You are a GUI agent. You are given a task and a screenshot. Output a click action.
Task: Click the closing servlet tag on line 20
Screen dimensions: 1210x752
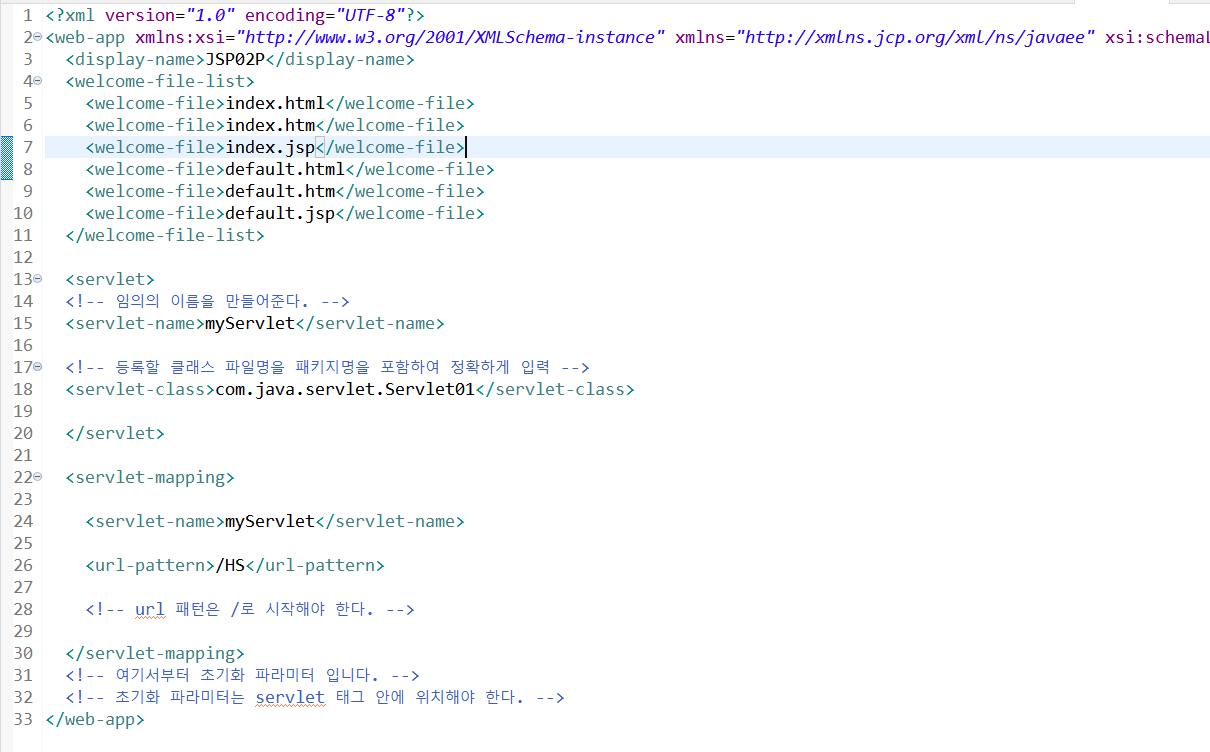tap(115, 433)
